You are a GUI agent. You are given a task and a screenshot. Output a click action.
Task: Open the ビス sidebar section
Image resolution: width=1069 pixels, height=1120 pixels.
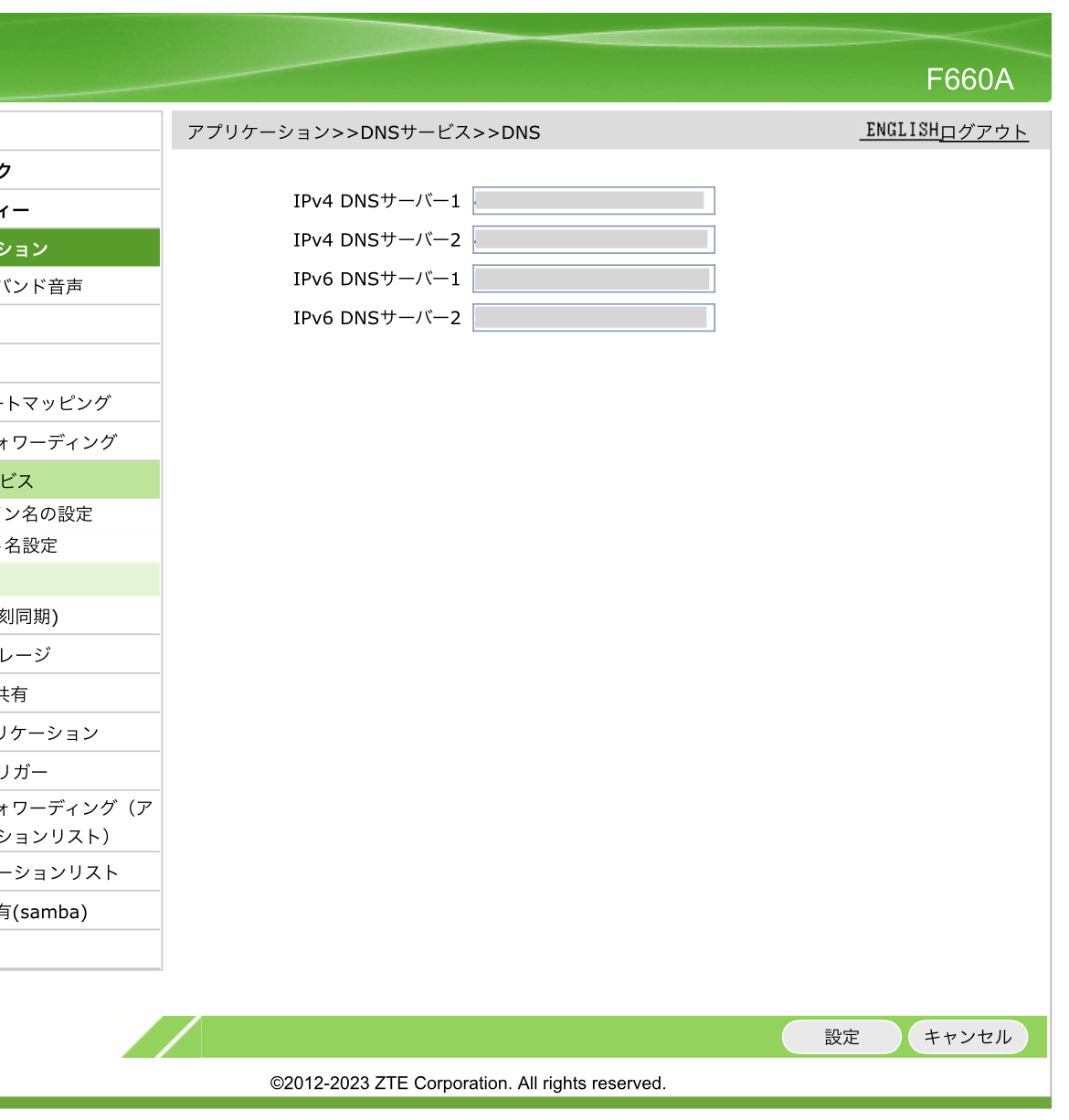[79, 481]
